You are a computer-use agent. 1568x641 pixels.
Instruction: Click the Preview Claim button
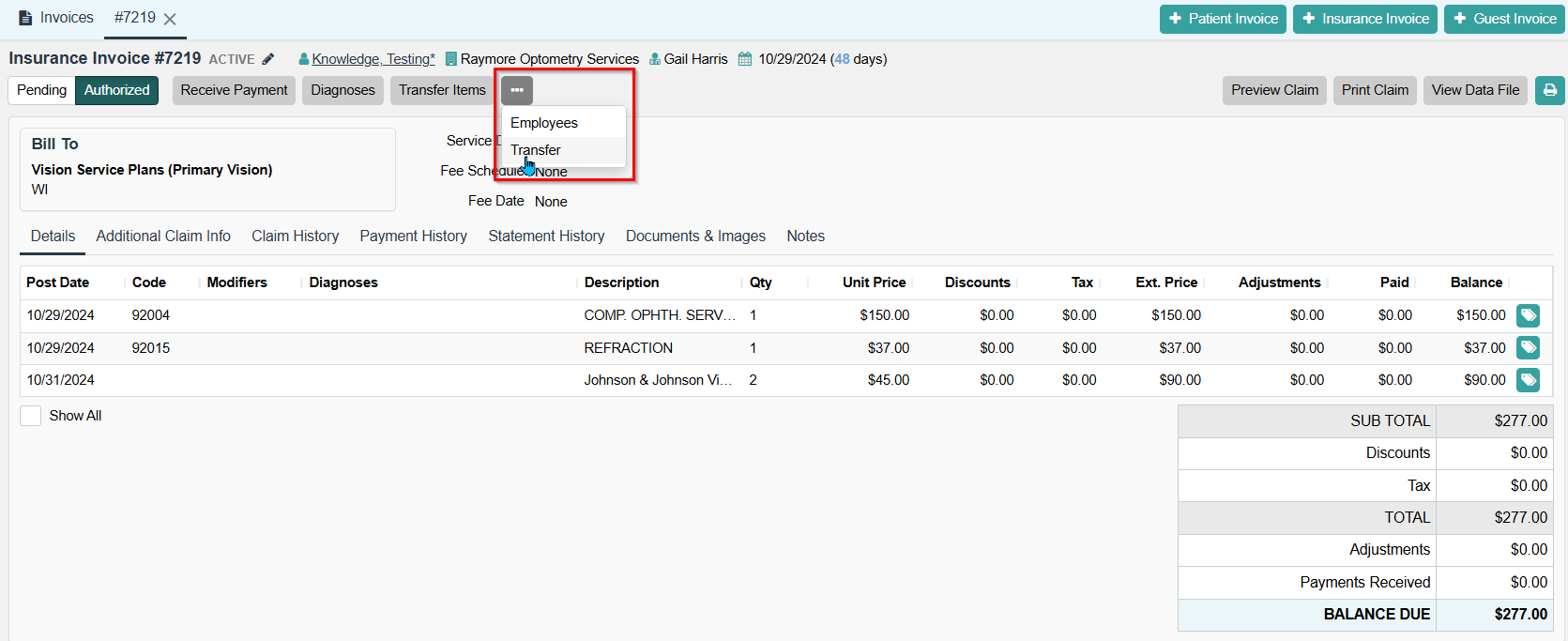[x=1274, y=90]
